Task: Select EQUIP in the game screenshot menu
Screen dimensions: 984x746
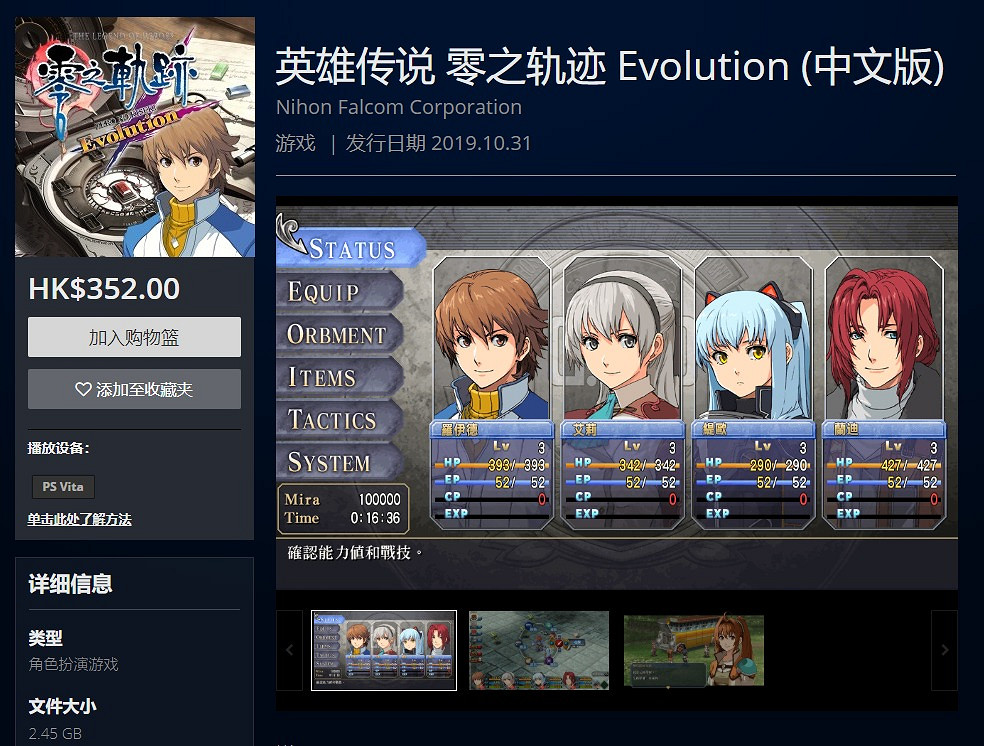Action: click(x=339, y=291)
